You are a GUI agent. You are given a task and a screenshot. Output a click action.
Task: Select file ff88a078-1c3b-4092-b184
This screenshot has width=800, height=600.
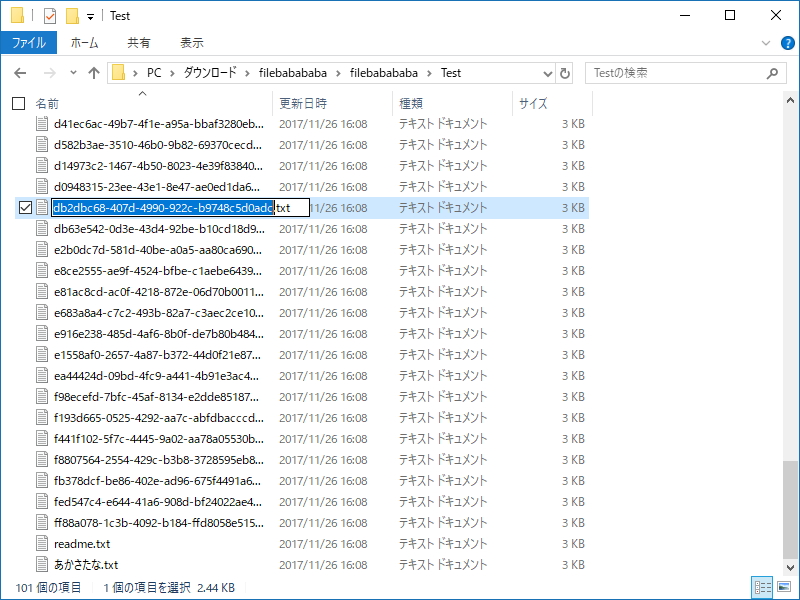coord(159,523)
